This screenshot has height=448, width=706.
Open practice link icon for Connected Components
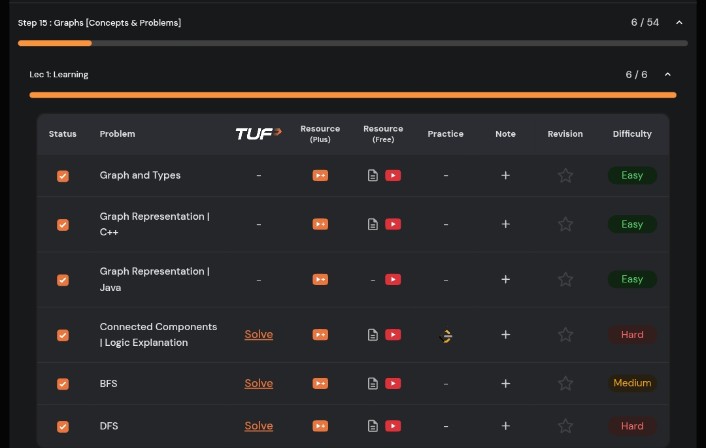[445, 336]
